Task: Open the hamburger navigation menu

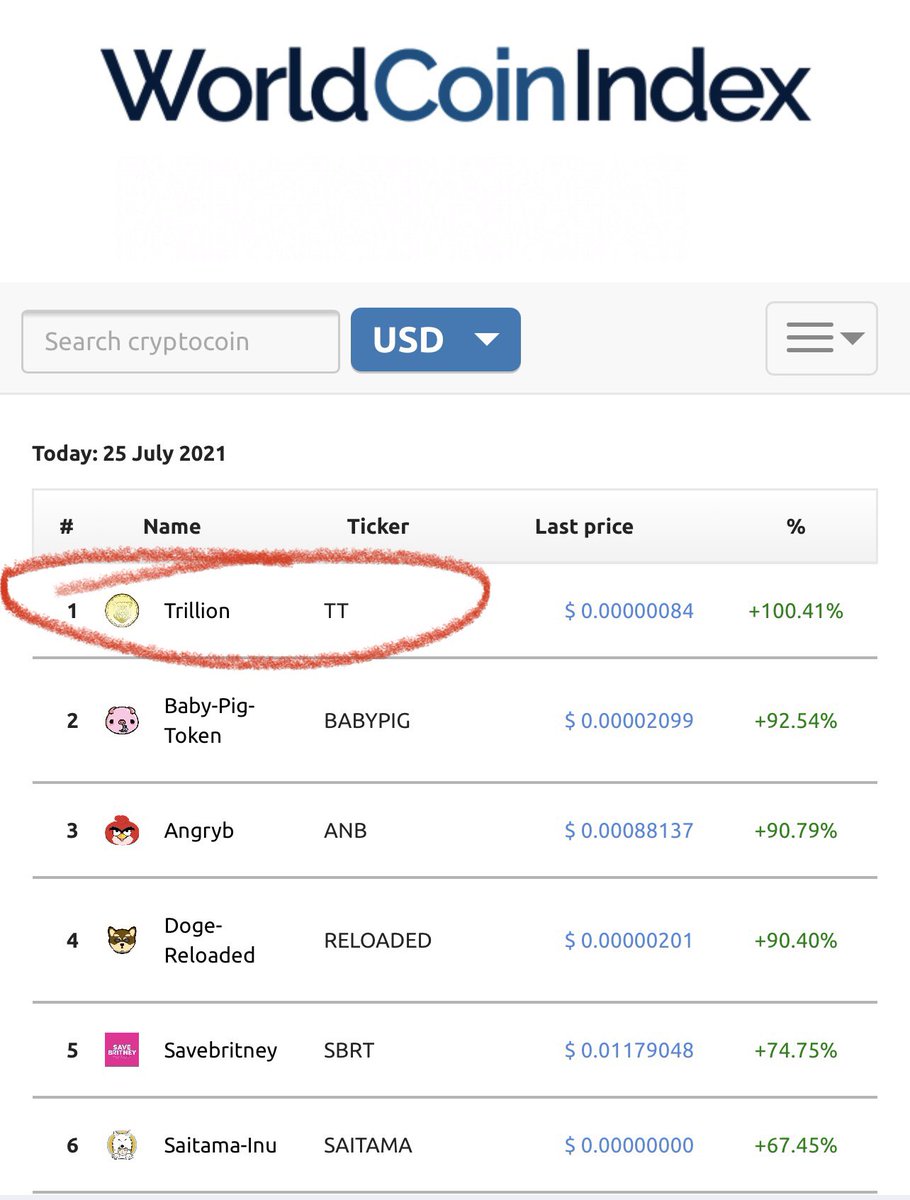Action: click(x=812, y=338)
